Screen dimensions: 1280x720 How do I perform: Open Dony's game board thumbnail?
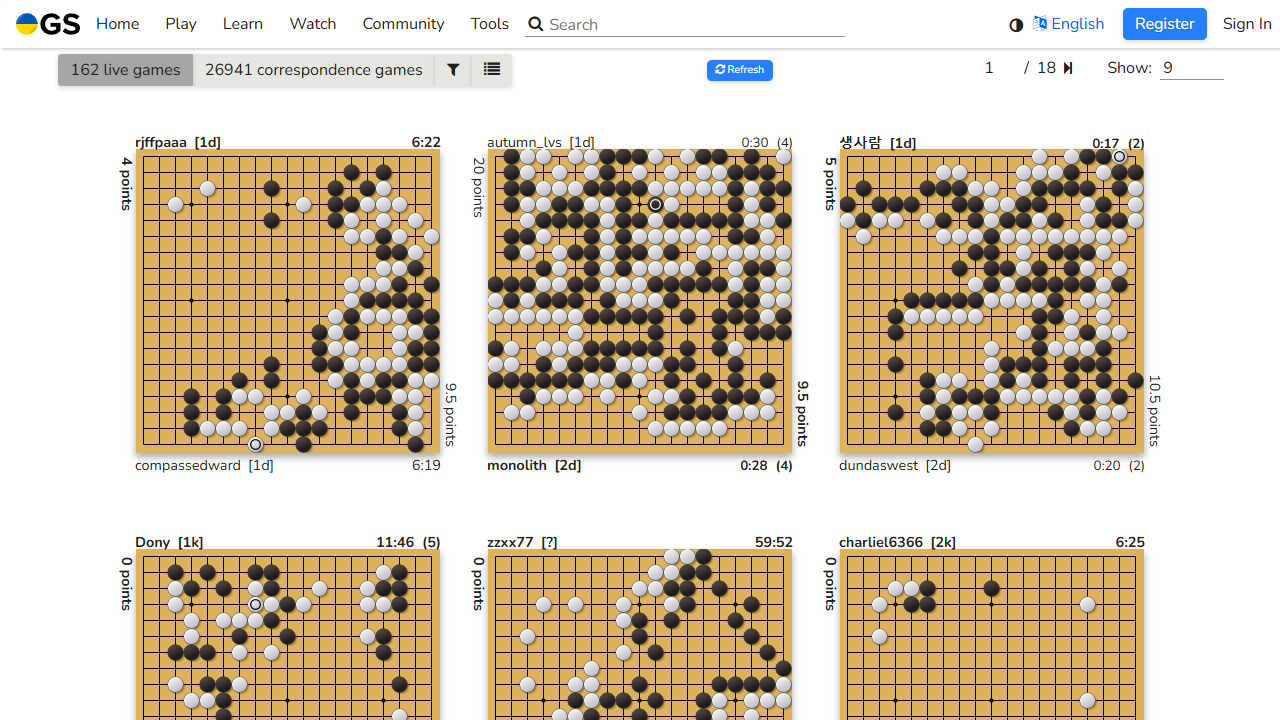click(288, 635)
